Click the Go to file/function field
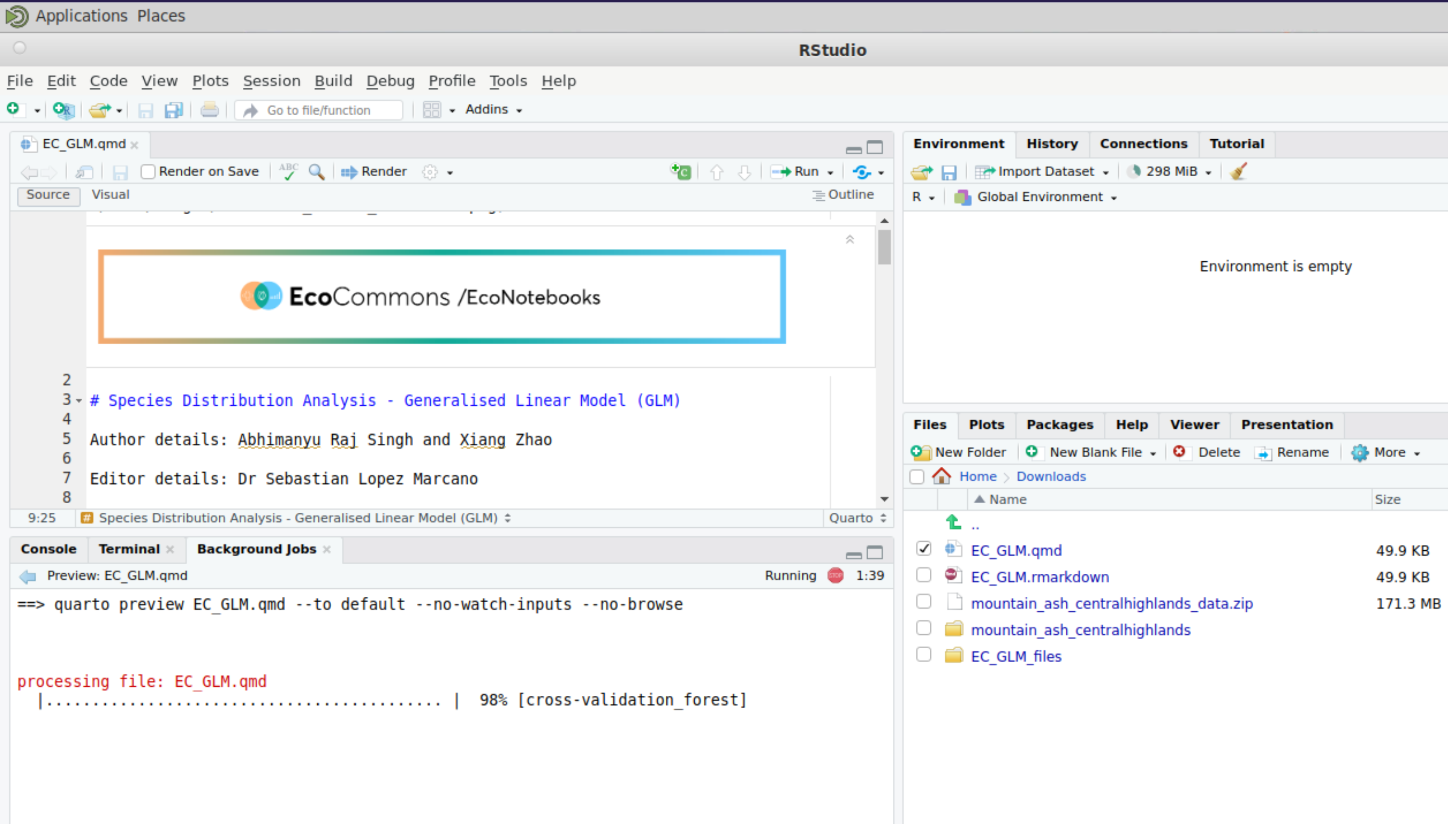The height and width of the screenshot is (824, 1448). [x=319, y=110]
